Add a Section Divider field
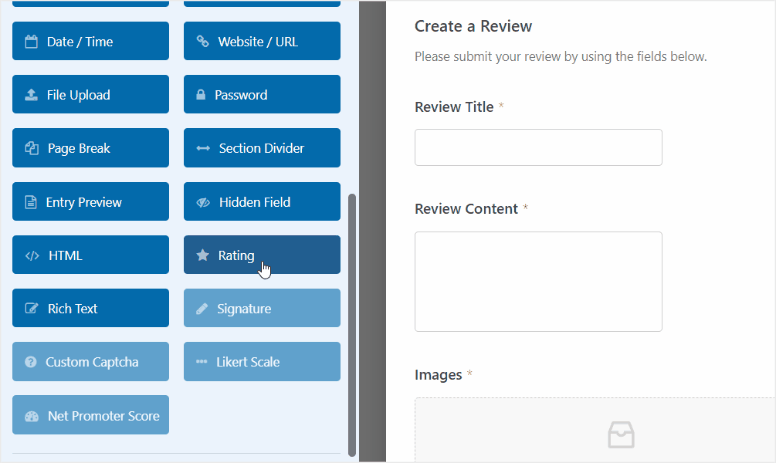 click(x=262, y=149)
